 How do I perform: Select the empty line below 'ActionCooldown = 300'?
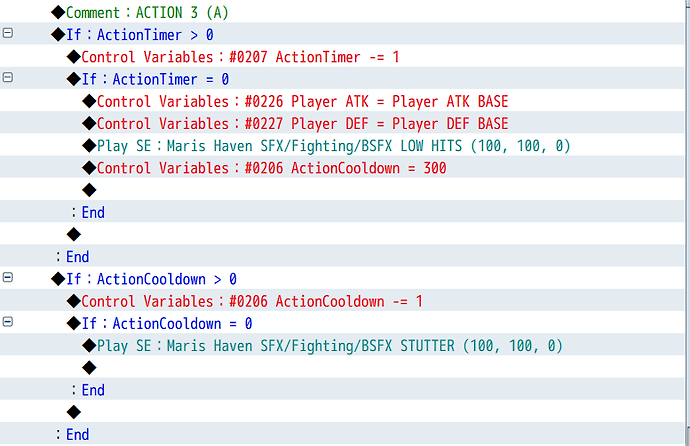(x=89, y=190)
